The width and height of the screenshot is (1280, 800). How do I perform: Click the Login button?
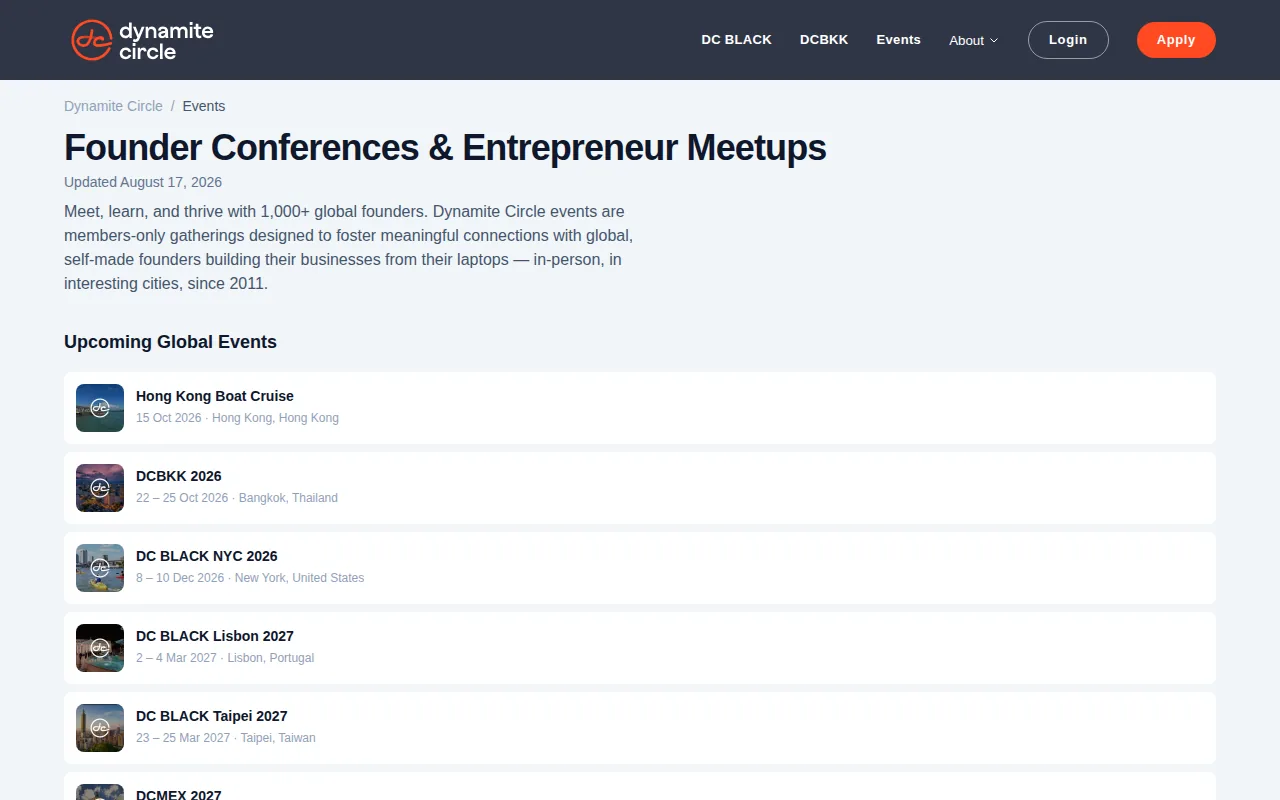tap(1068, 40)
